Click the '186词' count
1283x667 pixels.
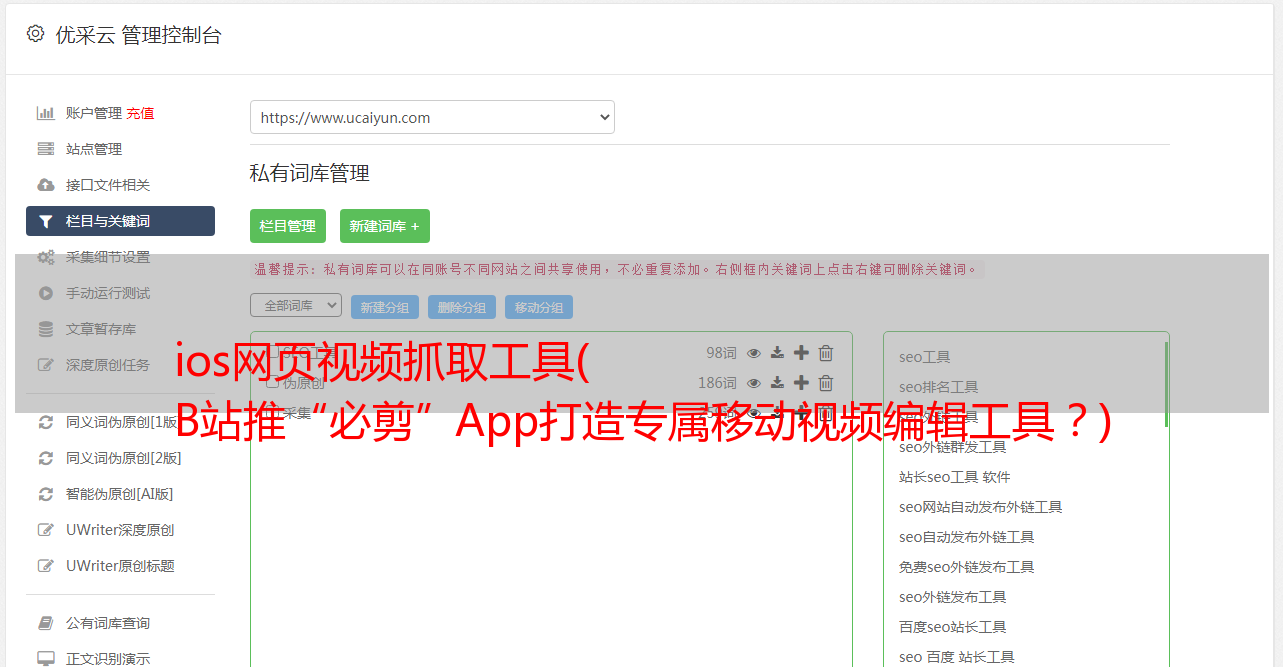point(717,383)
